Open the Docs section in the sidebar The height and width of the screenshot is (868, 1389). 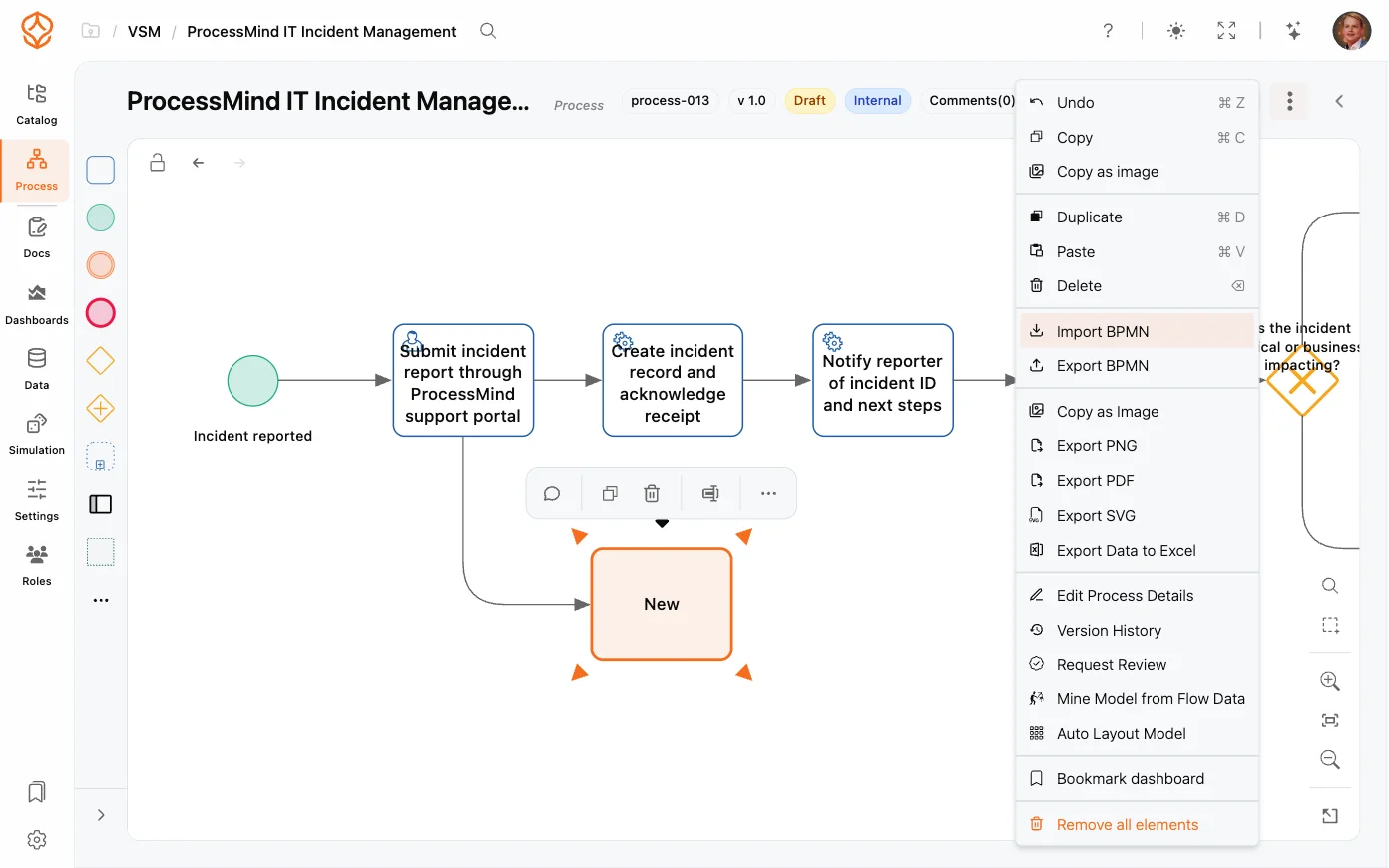click(x=37, y=237)
